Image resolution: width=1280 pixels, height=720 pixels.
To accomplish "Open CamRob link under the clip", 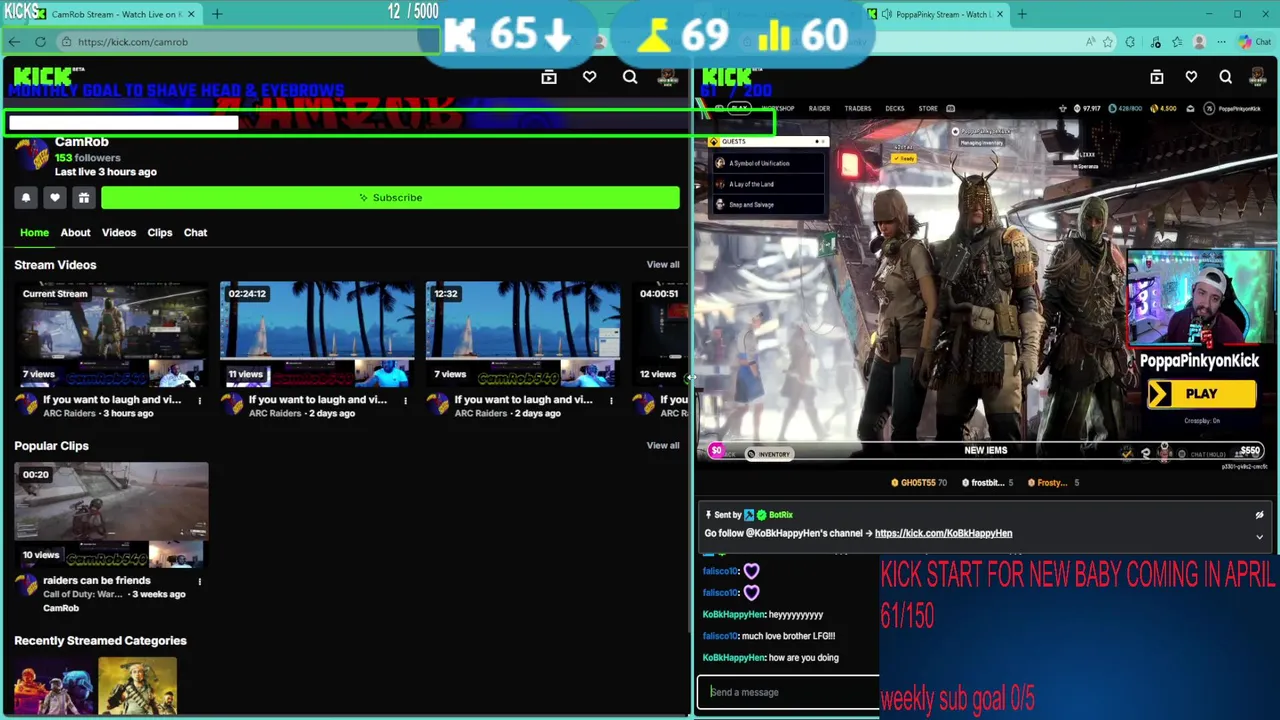I will [61, 608].
